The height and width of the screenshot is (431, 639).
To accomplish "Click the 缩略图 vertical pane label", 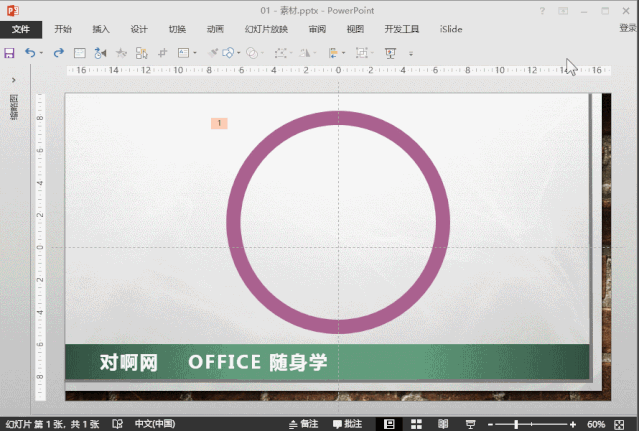I will click(x=14, y=107).
